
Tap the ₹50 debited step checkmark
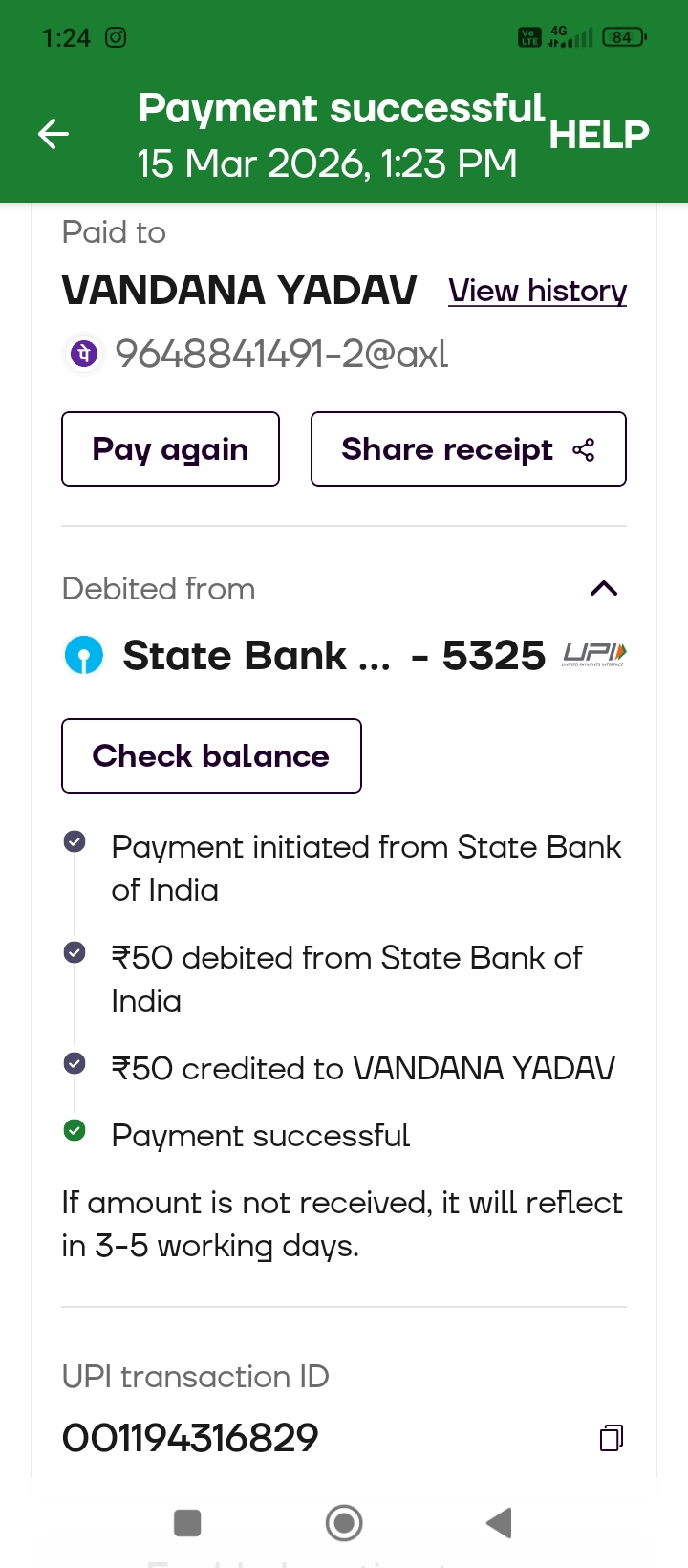click(75, 952)
